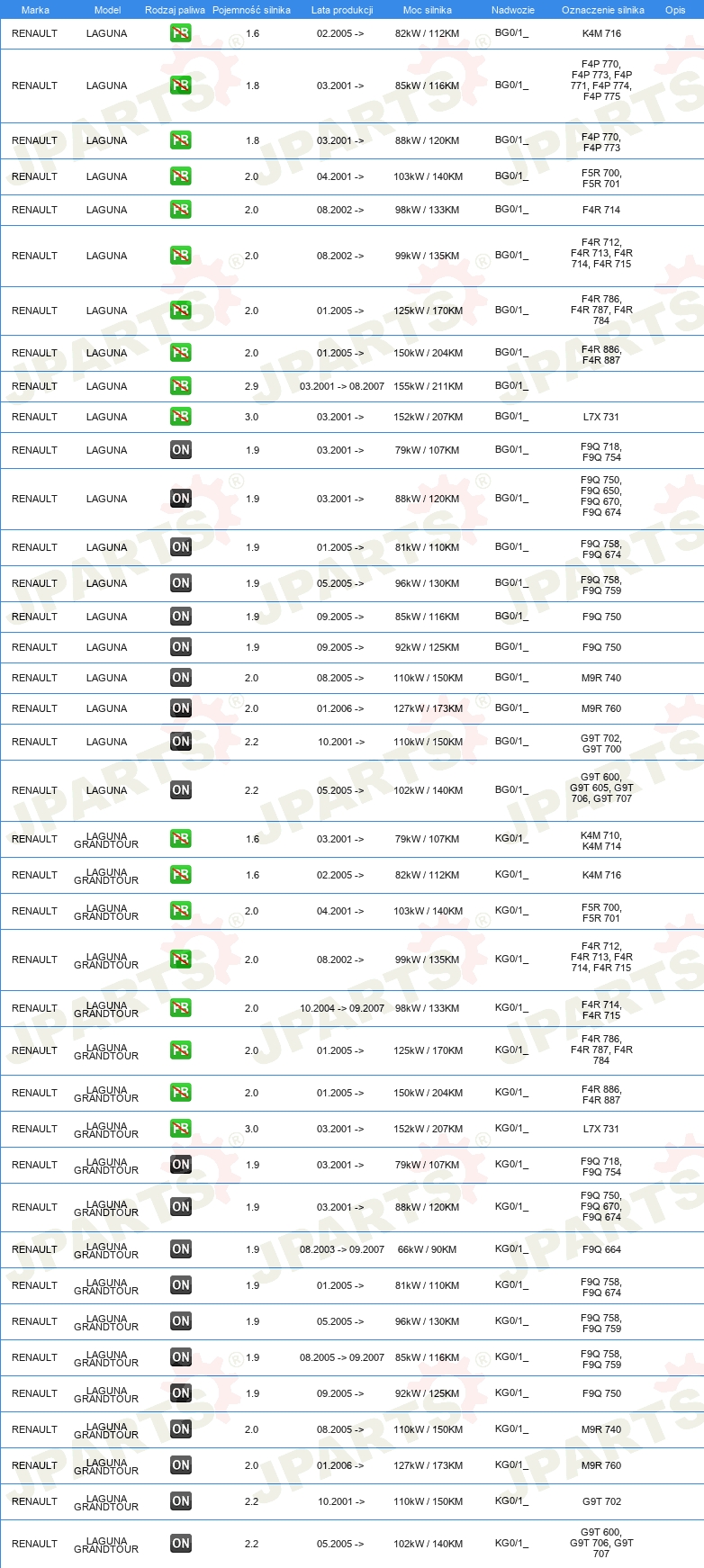Click PB icon in BG0/1_ 125kW / 170KM row
This screenshot has width=704, height=1568.
(x=181, y=311)
